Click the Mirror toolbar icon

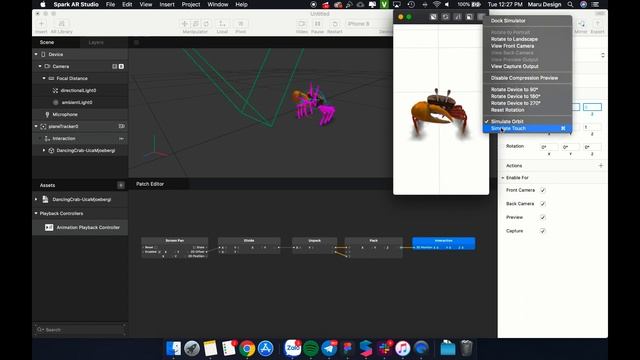click(581, 24)
